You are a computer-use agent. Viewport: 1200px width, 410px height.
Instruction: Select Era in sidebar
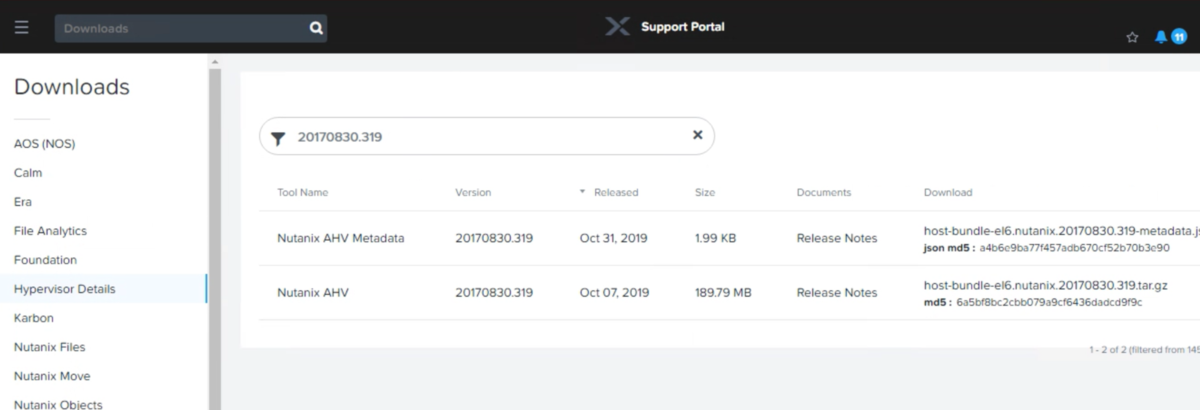pyautogui.click(x=23, y=202)
